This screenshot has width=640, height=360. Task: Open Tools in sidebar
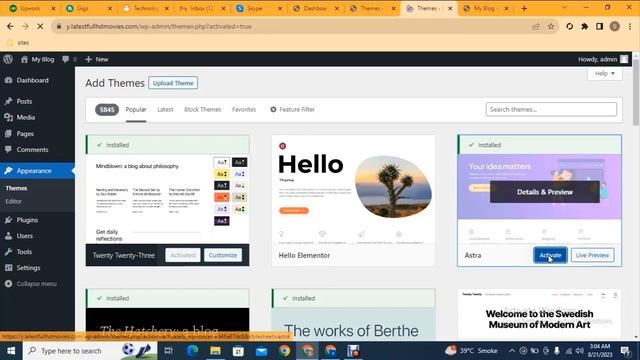[24, 252]
